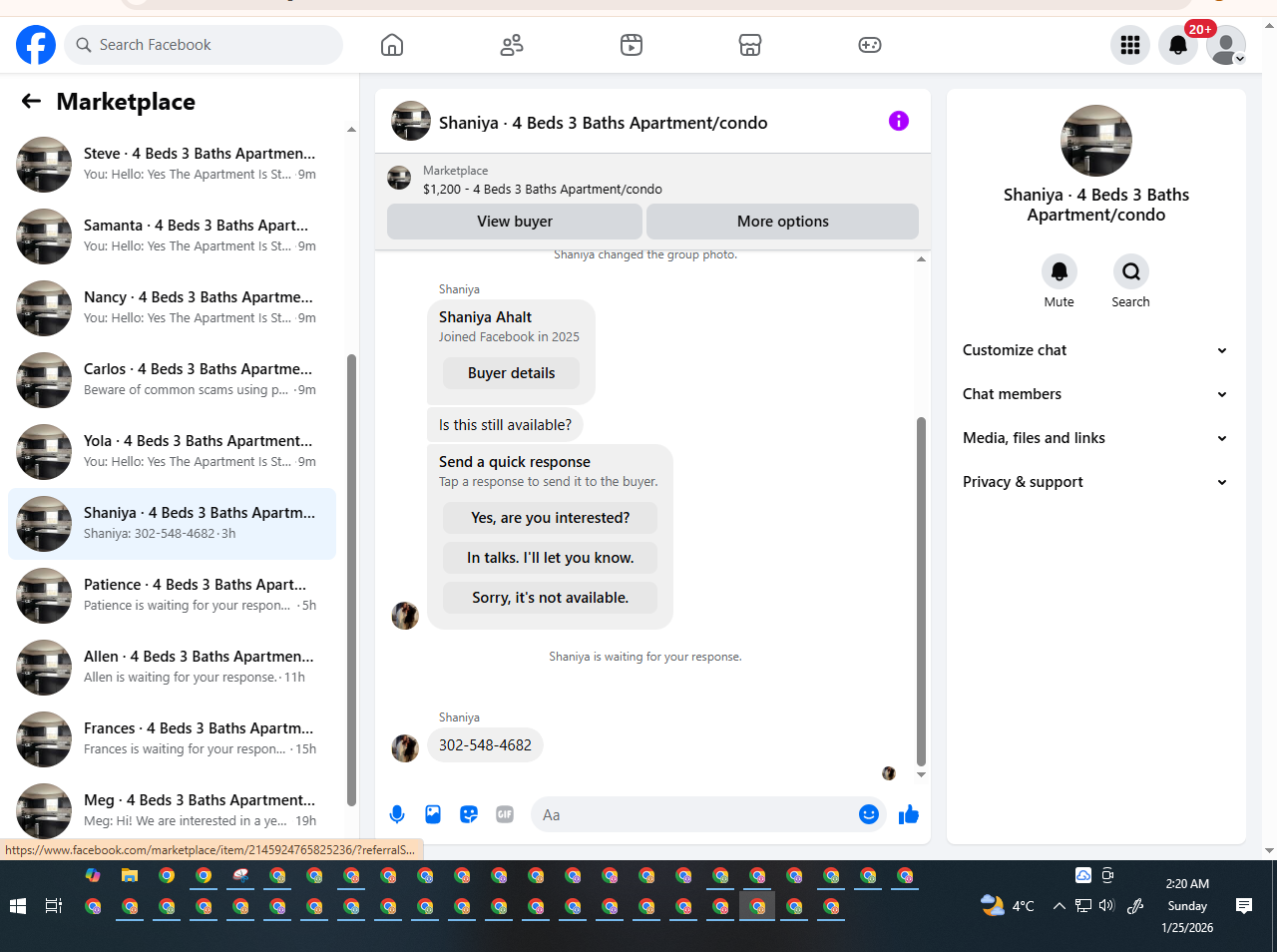Screen dimensions: 1277x952
Task: Click the Facebook logo
Action: pos(36,45)
